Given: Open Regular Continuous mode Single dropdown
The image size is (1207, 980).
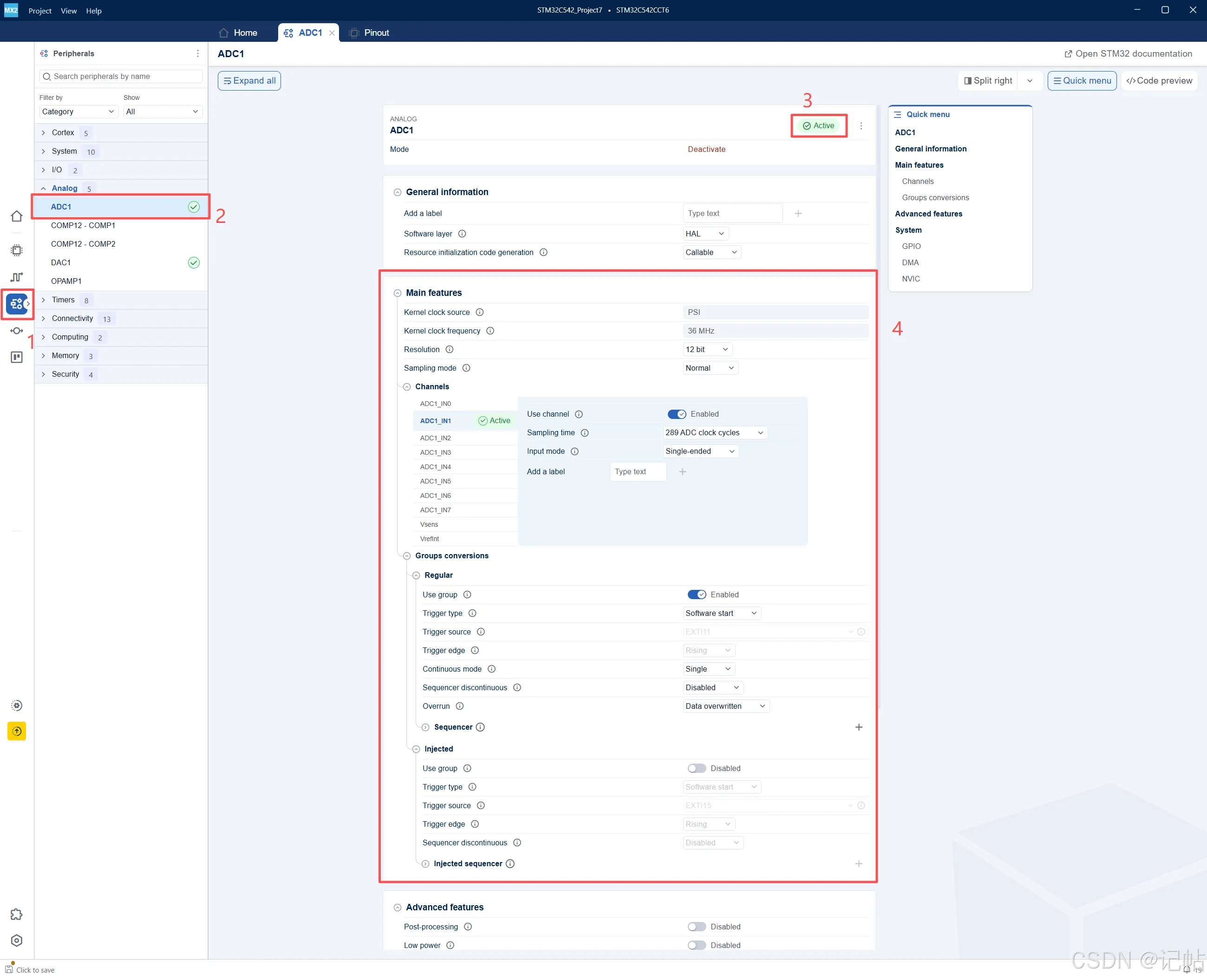Looking at the screenshot, I should (x=709, y=669).
